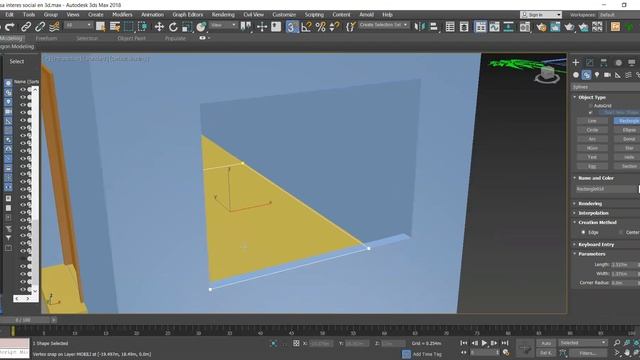The width and height of the screenshot is (640, 360).
Task: Open Splines category dropdown in Create panel
Action: (x=605, y=87)
